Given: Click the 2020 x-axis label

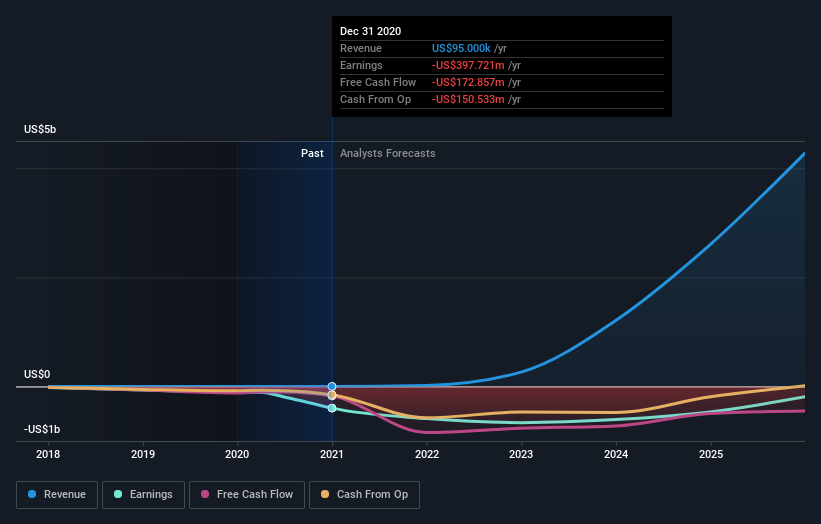Looking at the screenshot, I should click(237, 454).
